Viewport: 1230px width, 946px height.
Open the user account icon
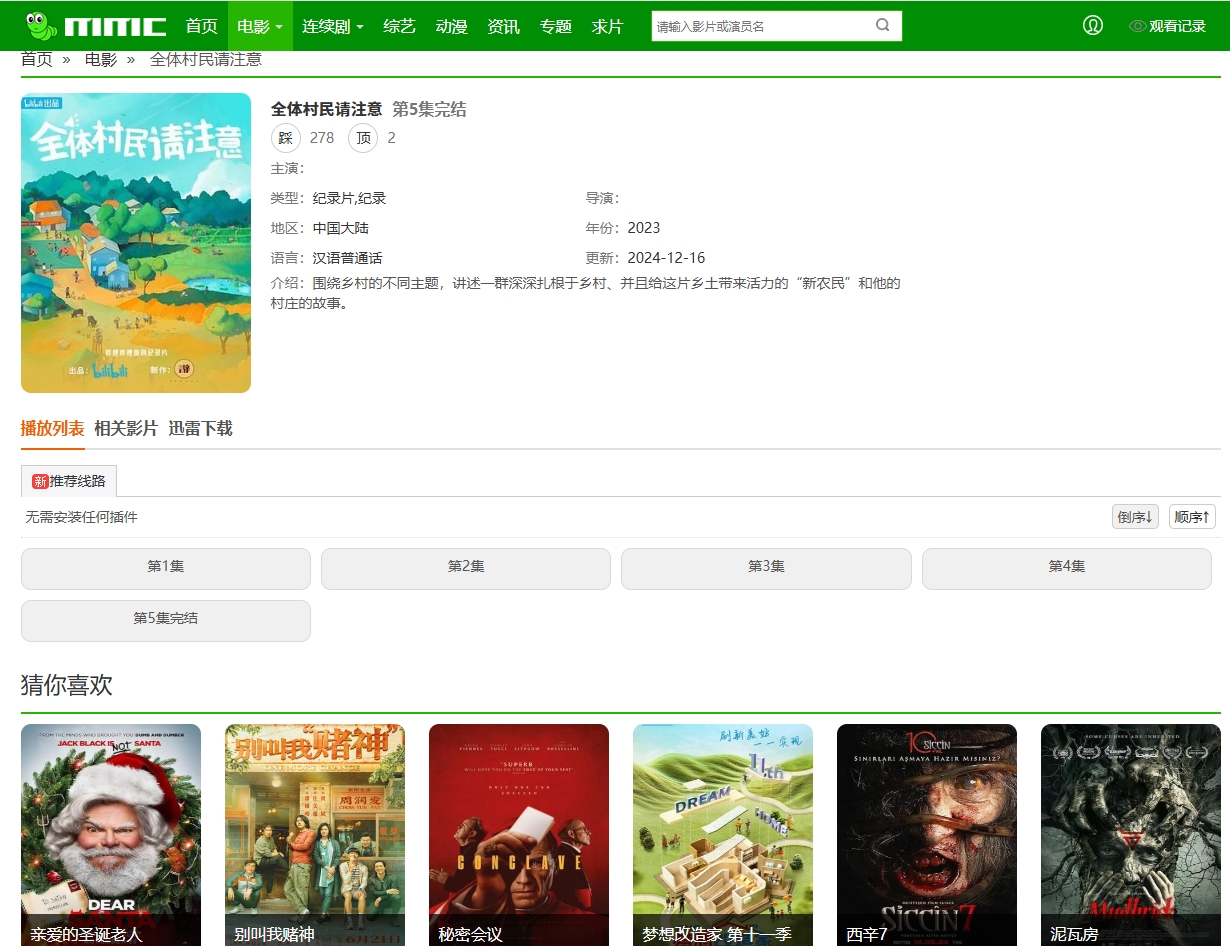[x=1093, y=26]
